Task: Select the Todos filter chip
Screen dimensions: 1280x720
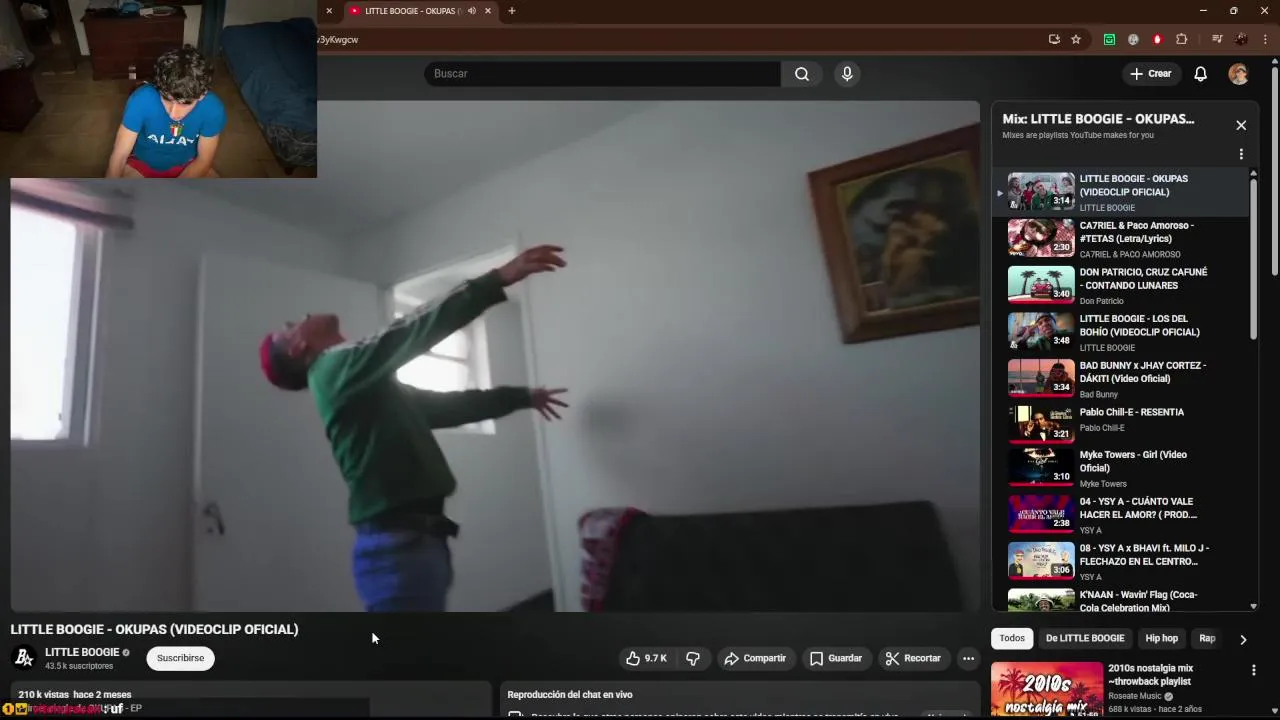Action: pyautogui.click(x=1012, y=638)
